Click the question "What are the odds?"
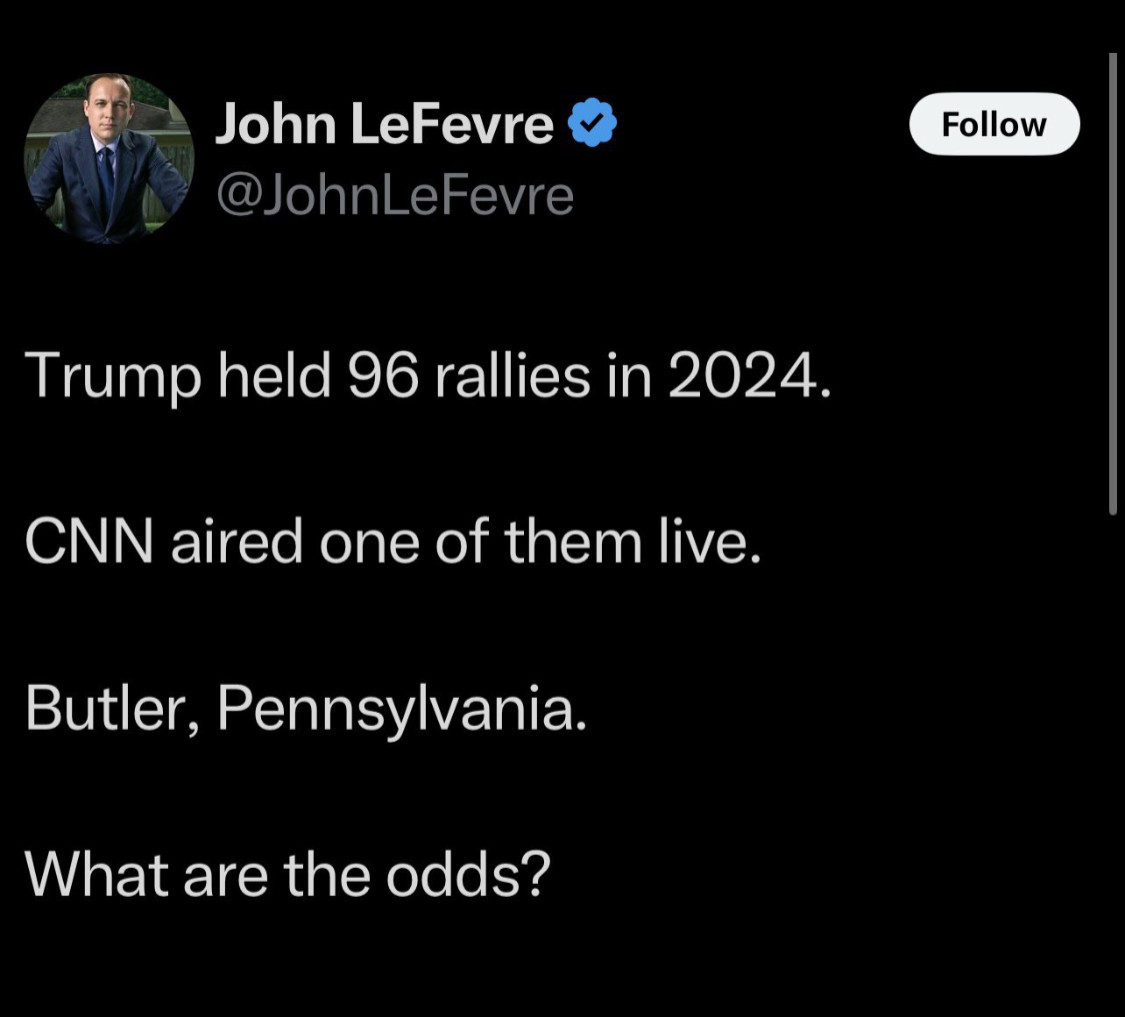1125x1017 pixels. 288,874
